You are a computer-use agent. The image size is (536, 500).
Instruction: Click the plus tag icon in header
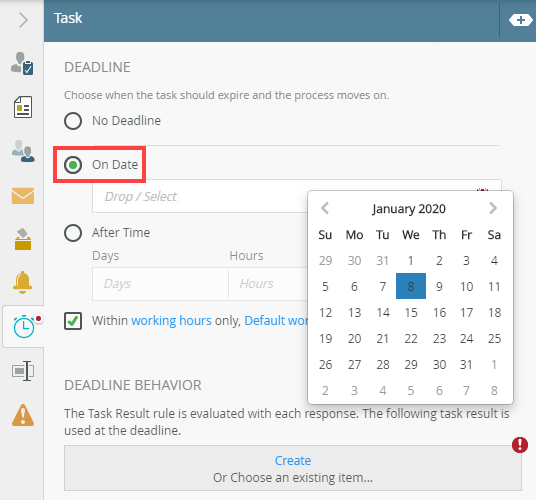520,20
